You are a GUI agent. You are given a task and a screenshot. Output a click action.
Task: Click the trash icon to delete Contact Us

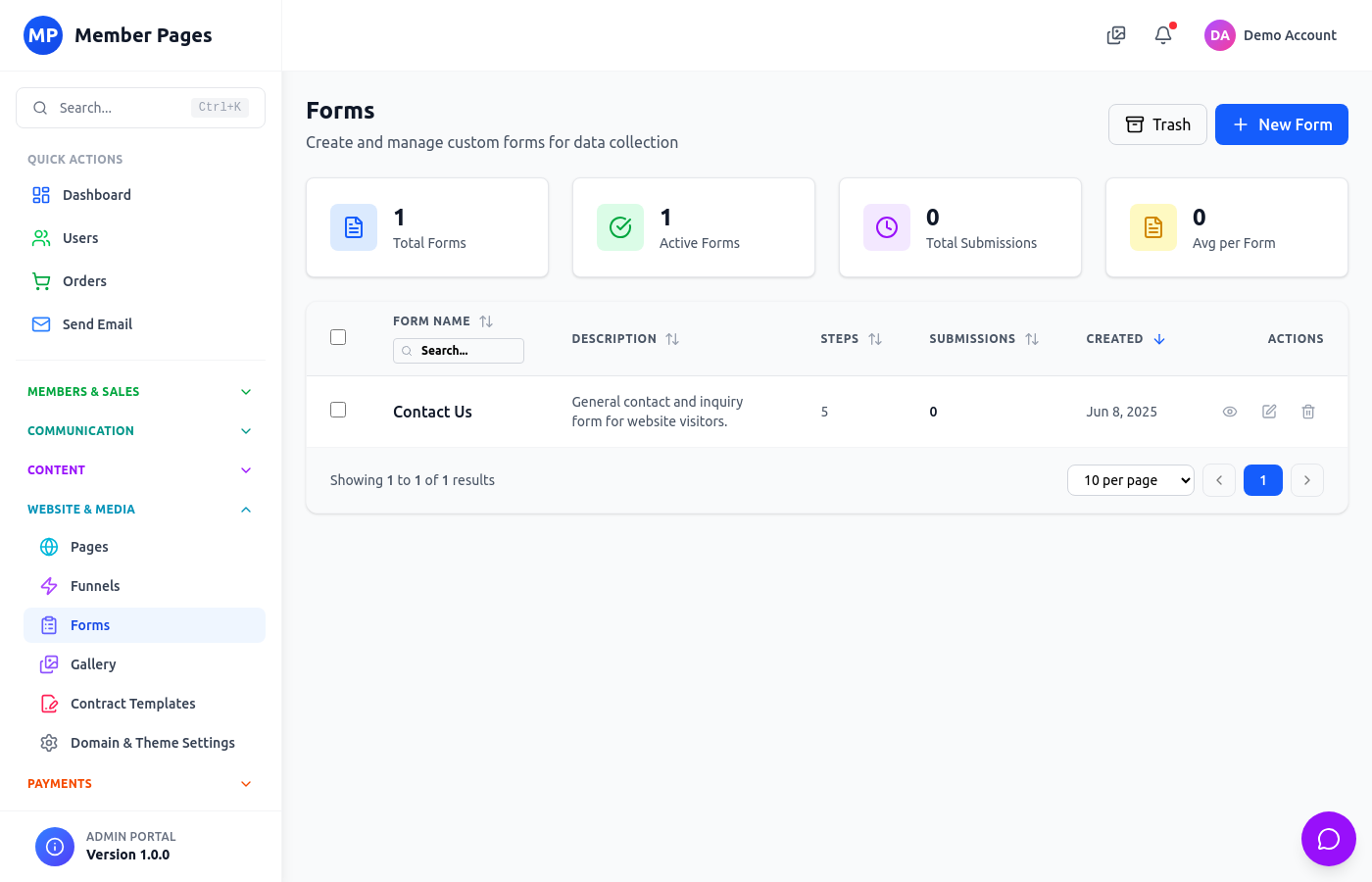tap(1308, 412)
